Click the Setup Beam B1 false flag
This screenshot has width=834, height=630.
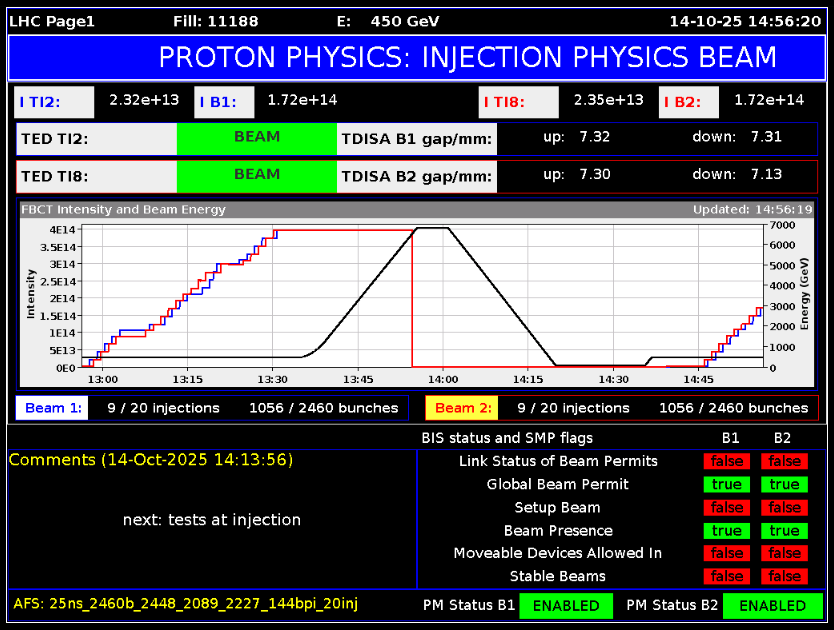tap(727, 507)
